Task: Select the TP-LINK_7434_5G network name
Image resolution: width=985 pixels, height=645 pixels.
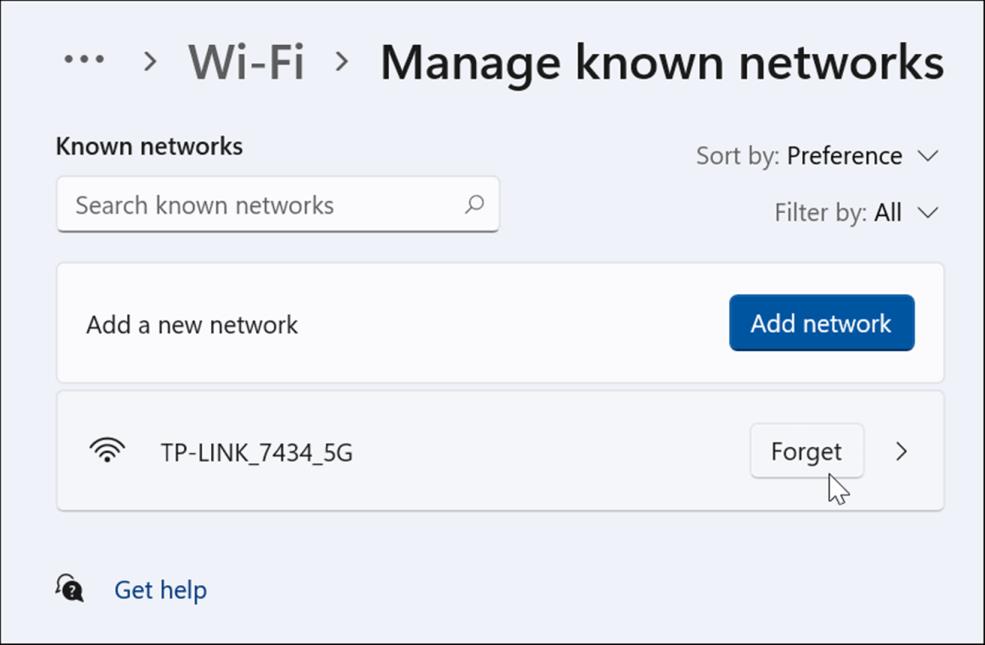Action: pos(256,452)
